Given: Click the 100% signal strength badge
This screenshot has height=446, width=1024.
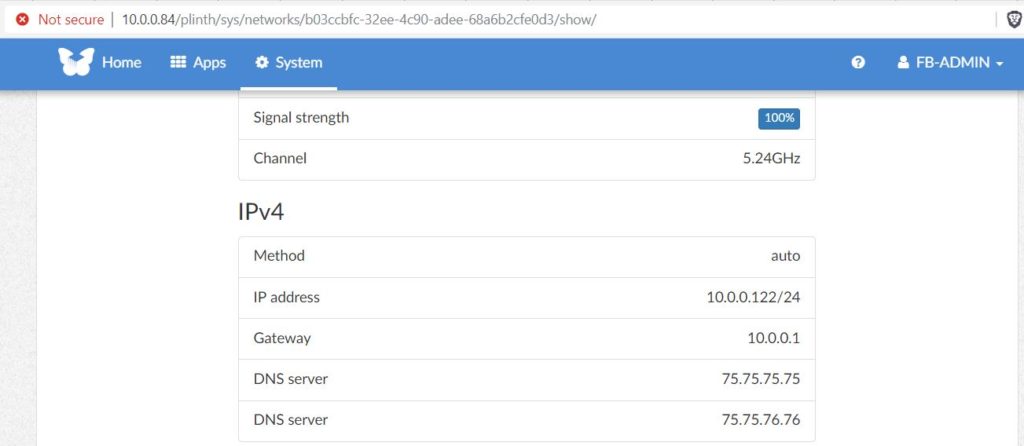Looking at the screenshot, I should (778, 118).
